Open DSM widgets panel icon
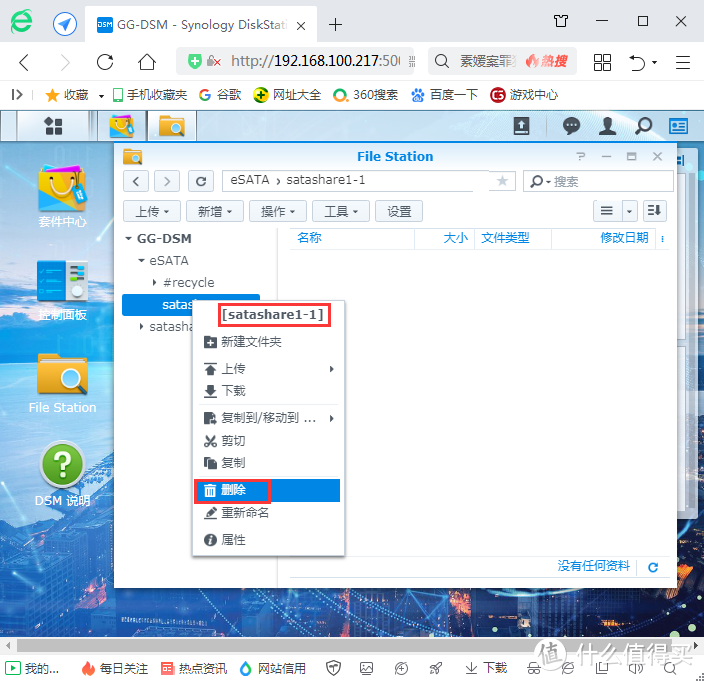Viewport: 704px width, 681px height. pos(678,126)
